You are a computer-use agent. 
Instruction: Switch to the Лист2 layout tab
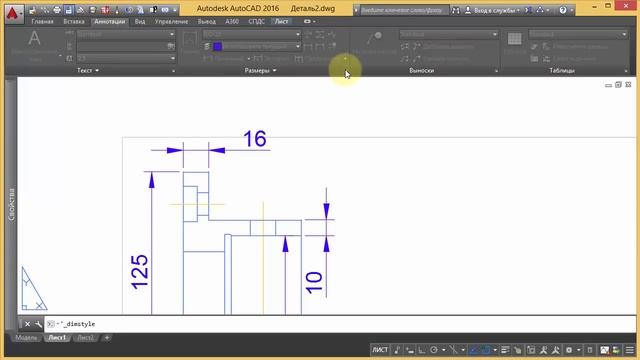point(85,338)
